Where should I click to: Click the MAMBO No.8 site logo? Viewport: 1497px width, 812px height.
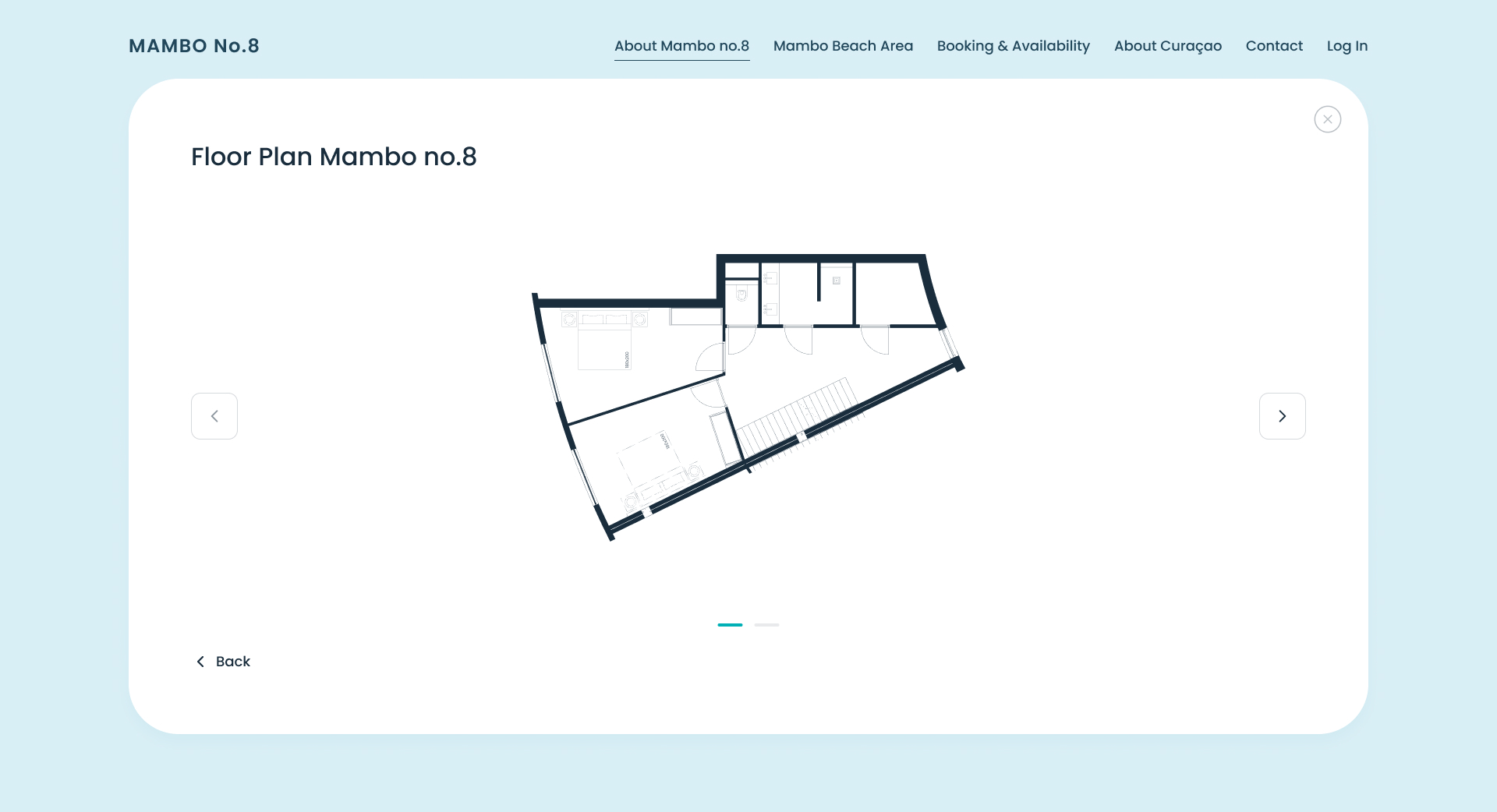click(194, 46)
